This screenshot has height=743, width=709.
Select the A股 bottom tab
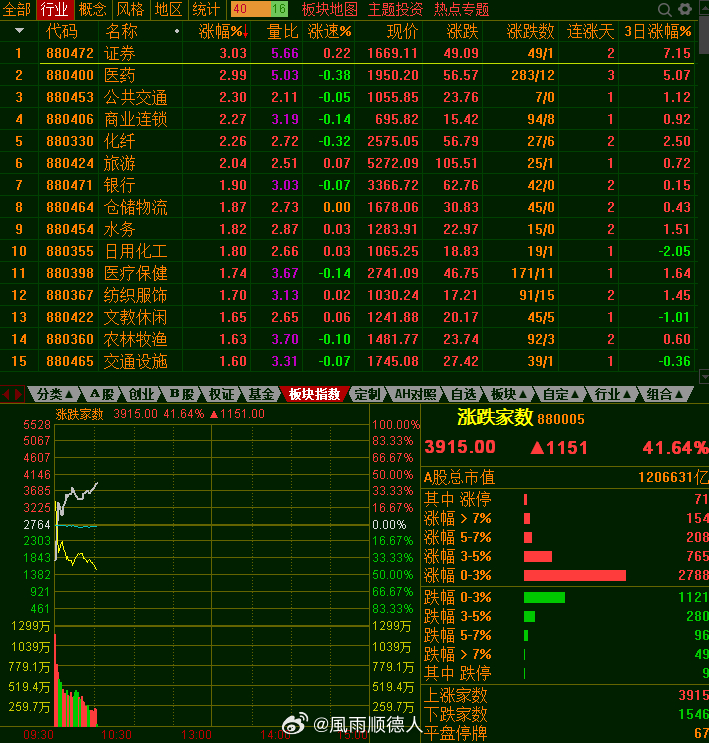pyautogui.click(x=102, y=394)
